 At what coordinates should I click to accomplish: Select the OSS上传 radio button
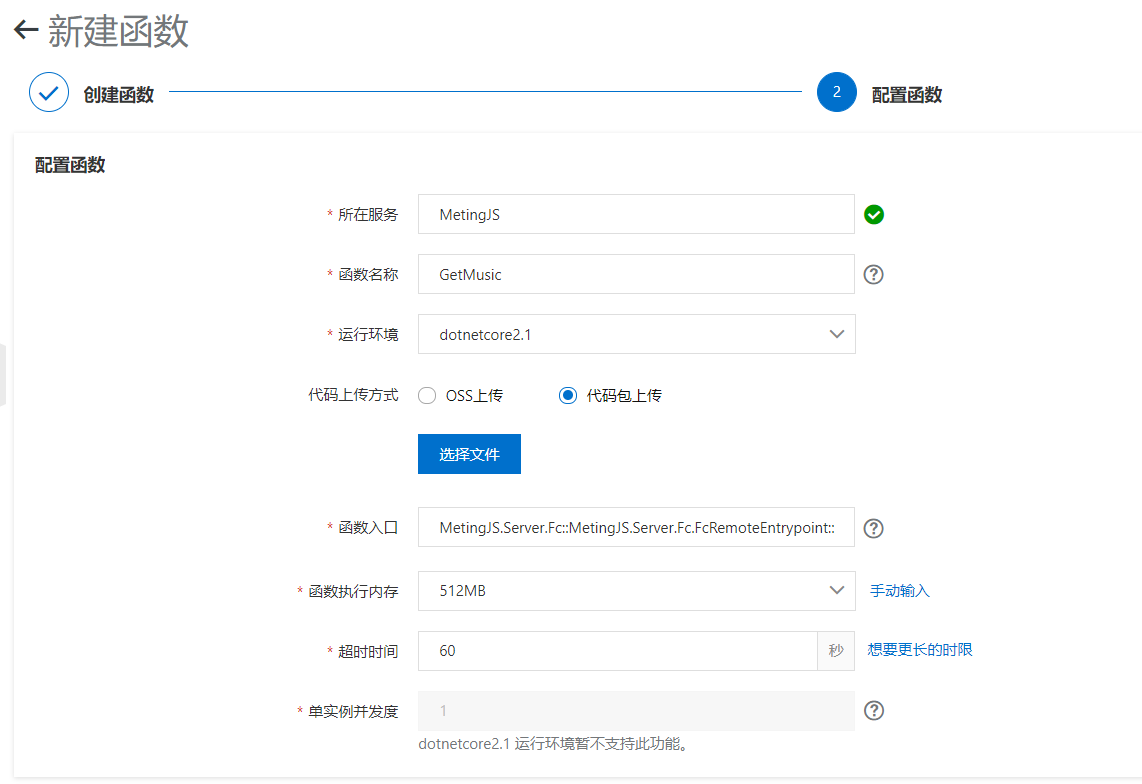427,395
